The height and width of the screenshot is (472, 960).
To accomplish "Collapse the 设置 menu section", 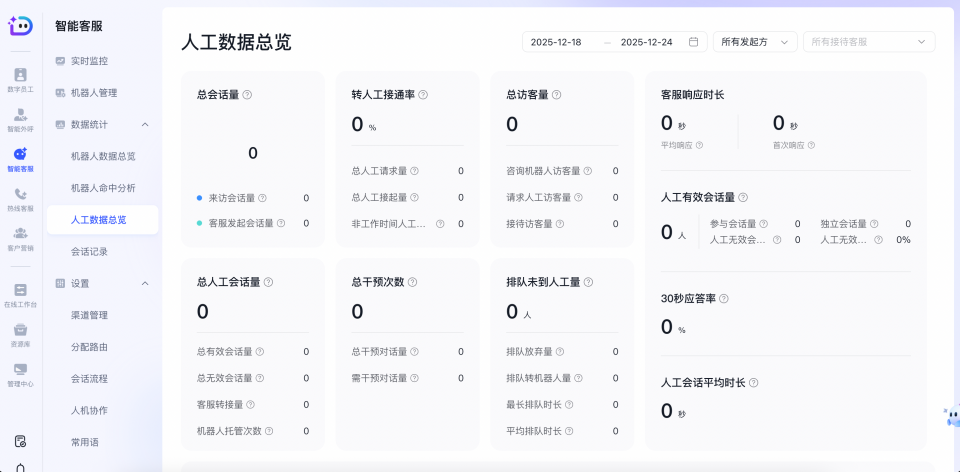I will click(x=145, y=283).
